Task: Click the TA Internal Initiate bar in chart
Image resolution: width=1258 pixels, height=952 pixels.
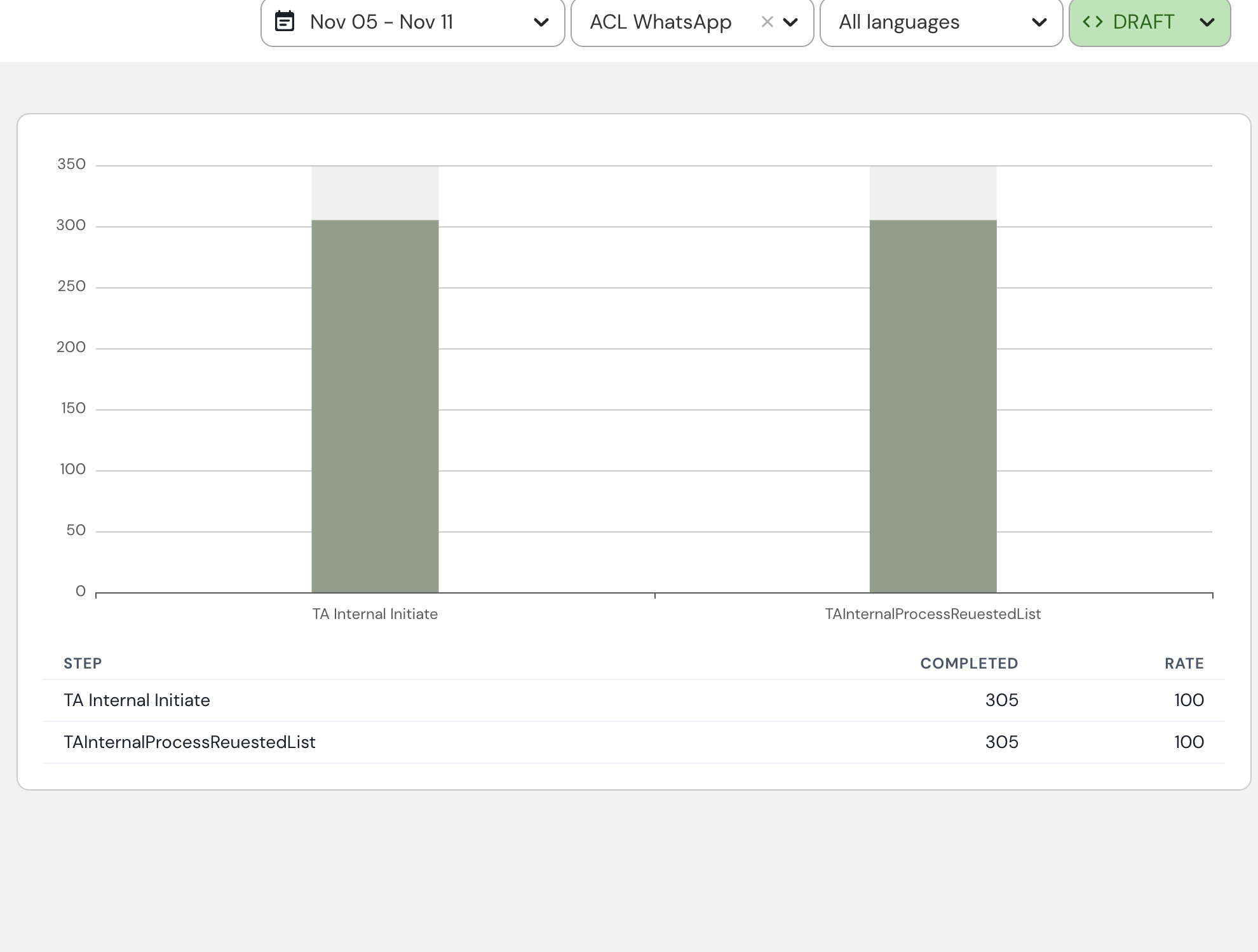Action: 375,406
